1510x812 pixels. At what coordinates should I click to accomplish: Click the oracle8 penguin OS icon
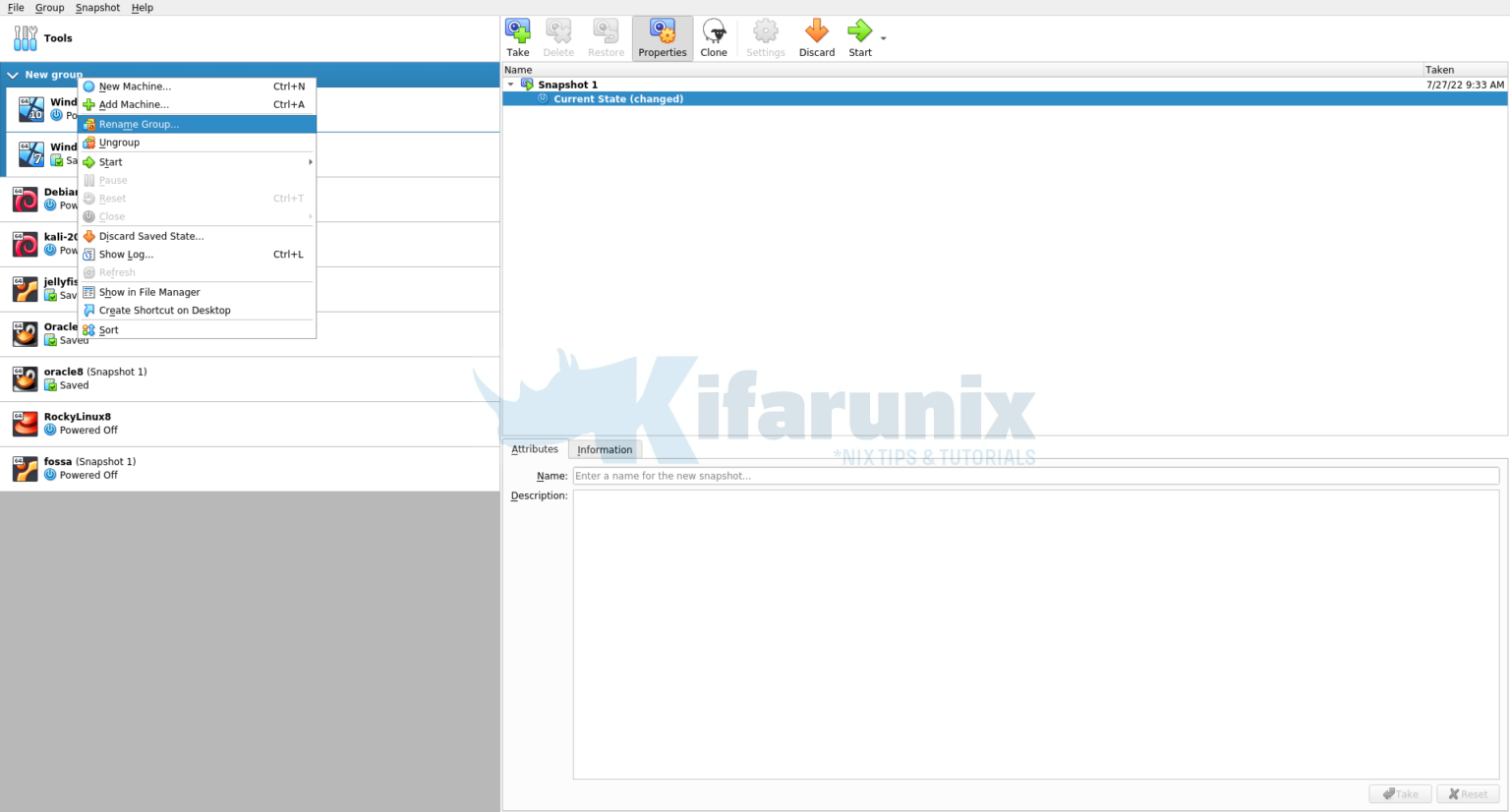[26, 378]
